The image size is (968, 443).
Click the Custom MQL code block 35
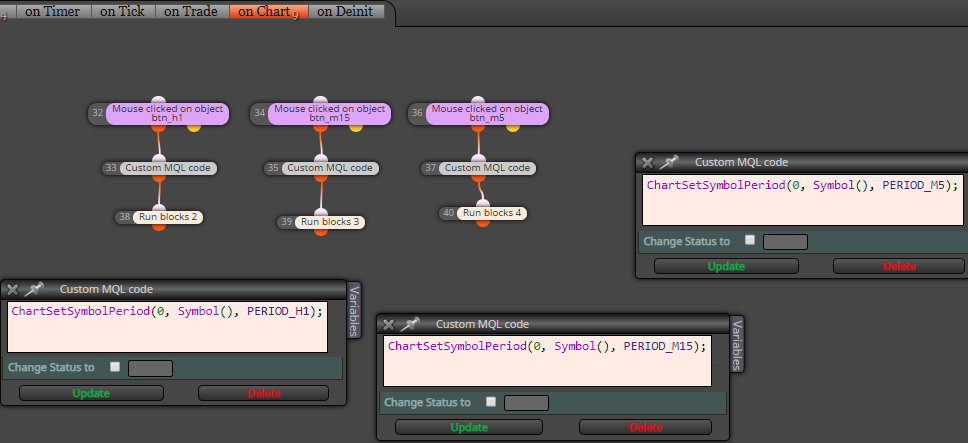click(330, 168)
